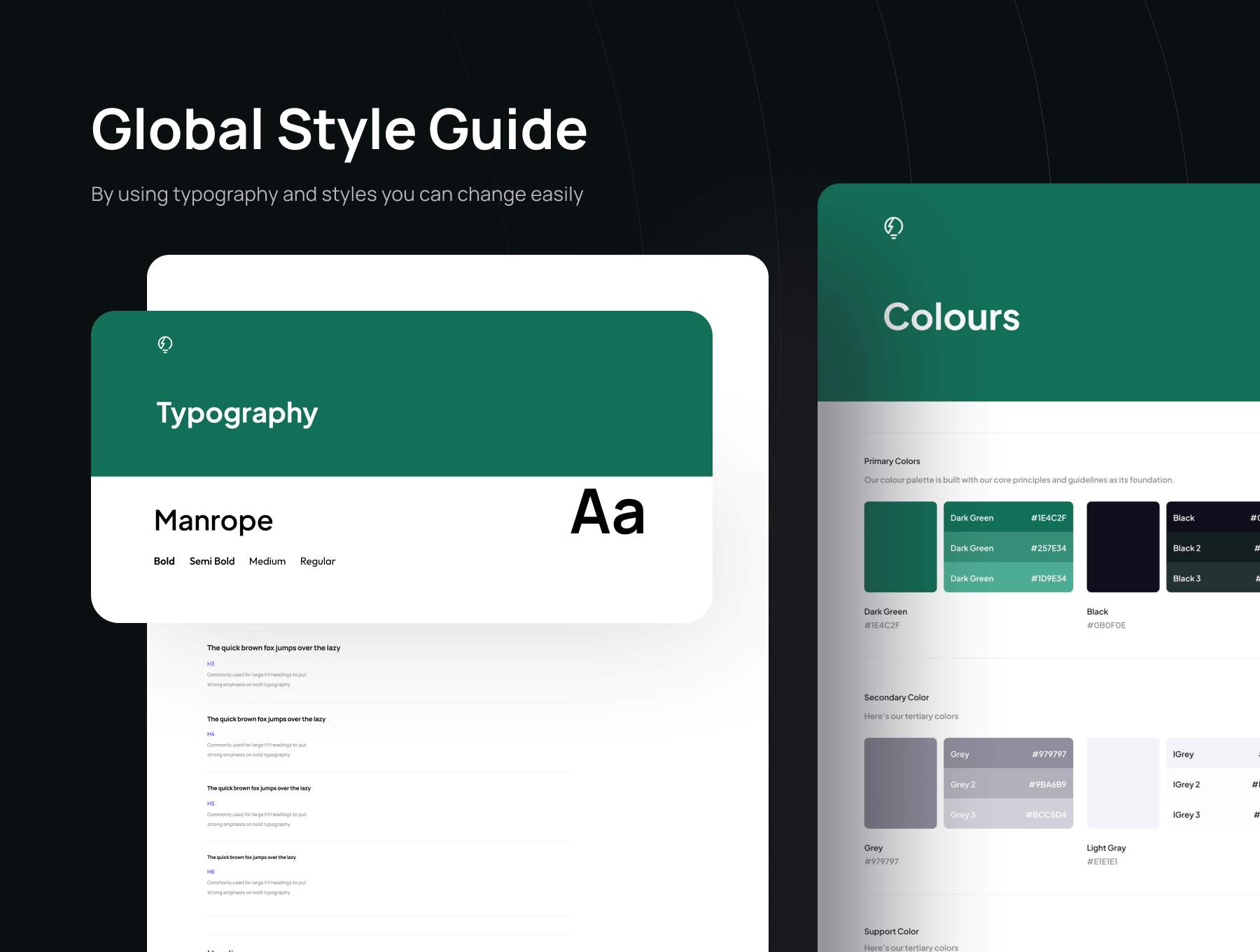Select the Black 2 swatch row

1212,548
